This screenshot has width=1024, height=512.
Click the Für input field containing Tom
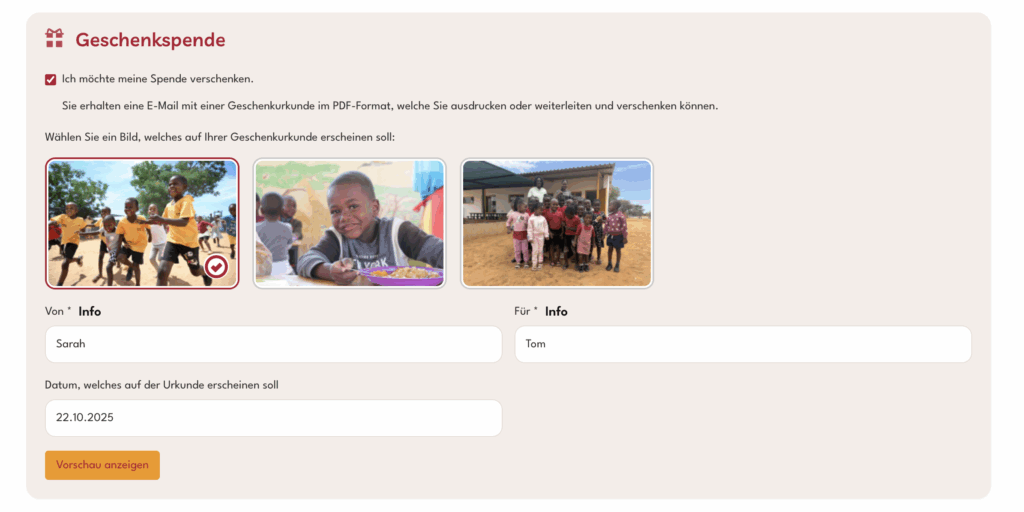[743, 344]
